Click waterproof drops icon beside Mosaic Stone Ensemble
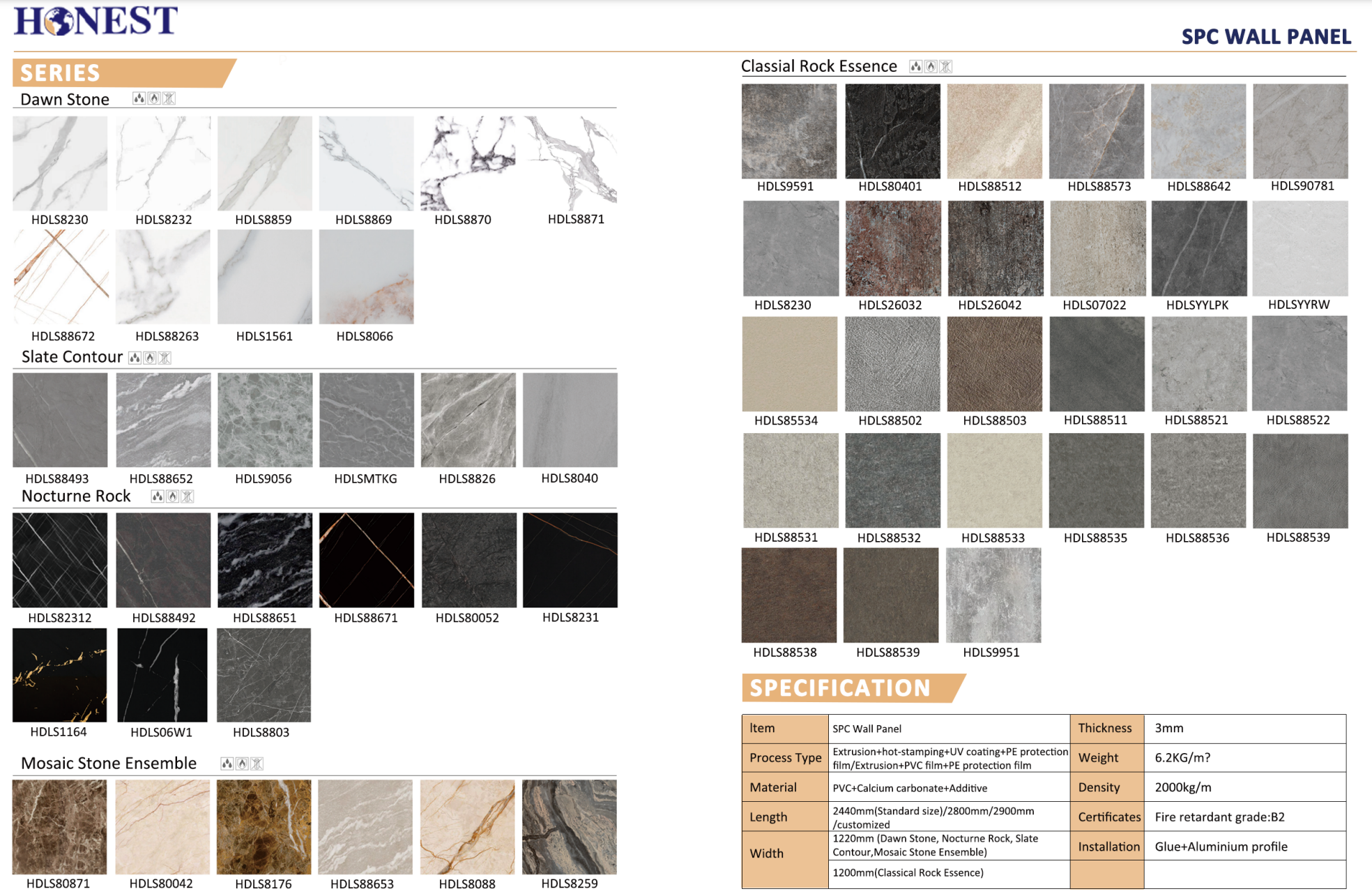 coord(227,764)
